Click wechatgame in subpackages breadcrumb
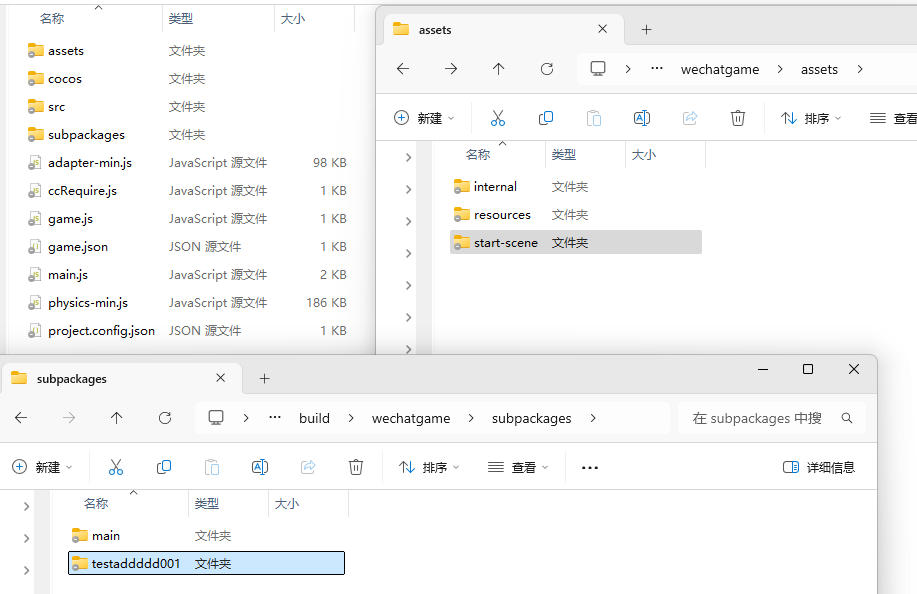Viewport: 917px width, 594px height. click(411, 419)
